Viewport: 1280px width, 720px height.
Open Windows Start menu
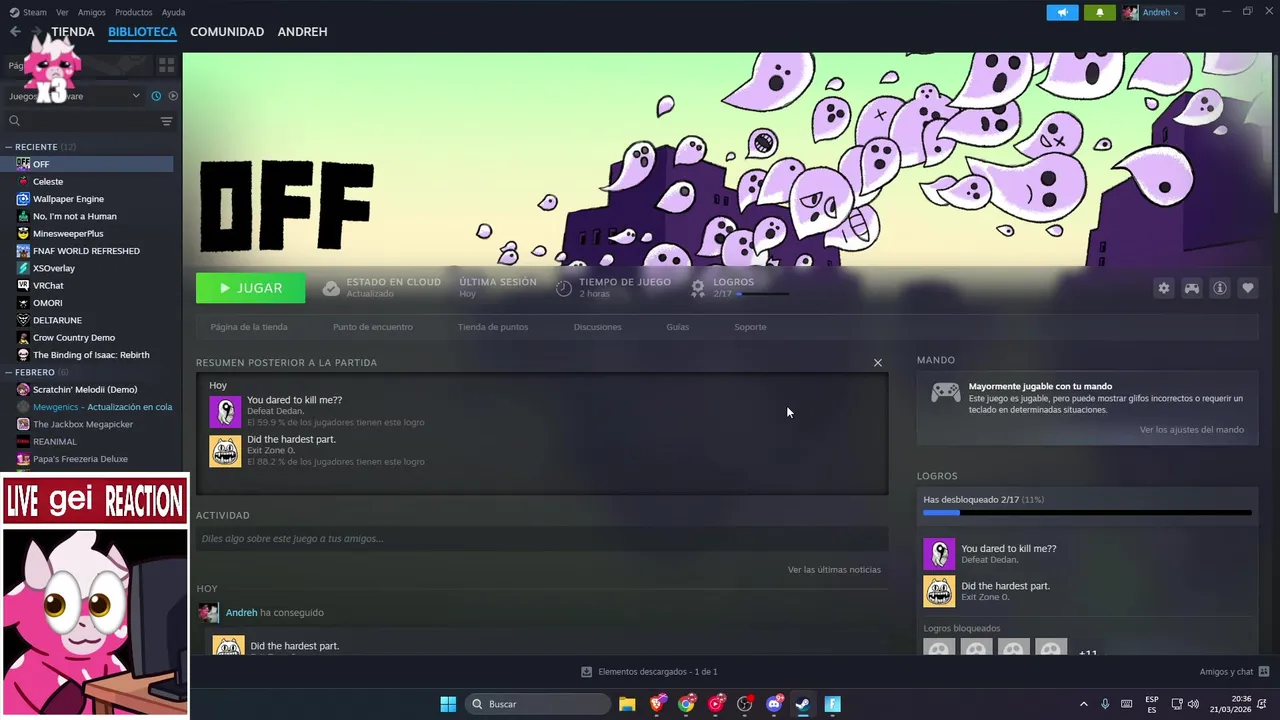point(448,704)
